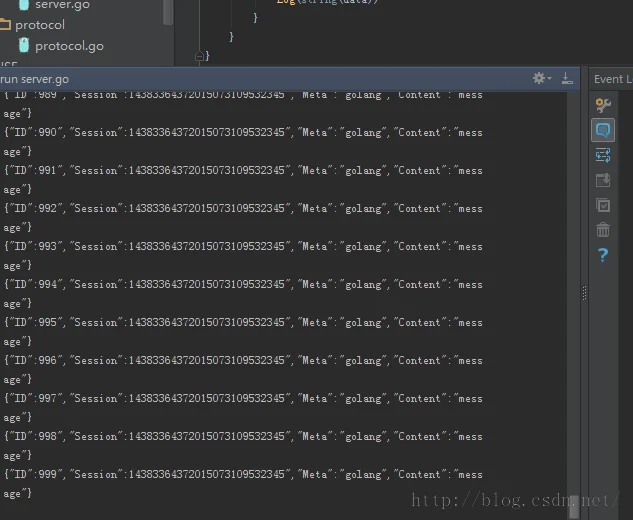Click the console line with ID 999
Viewport: 633px width, 520px height.
tap(243, 484)
